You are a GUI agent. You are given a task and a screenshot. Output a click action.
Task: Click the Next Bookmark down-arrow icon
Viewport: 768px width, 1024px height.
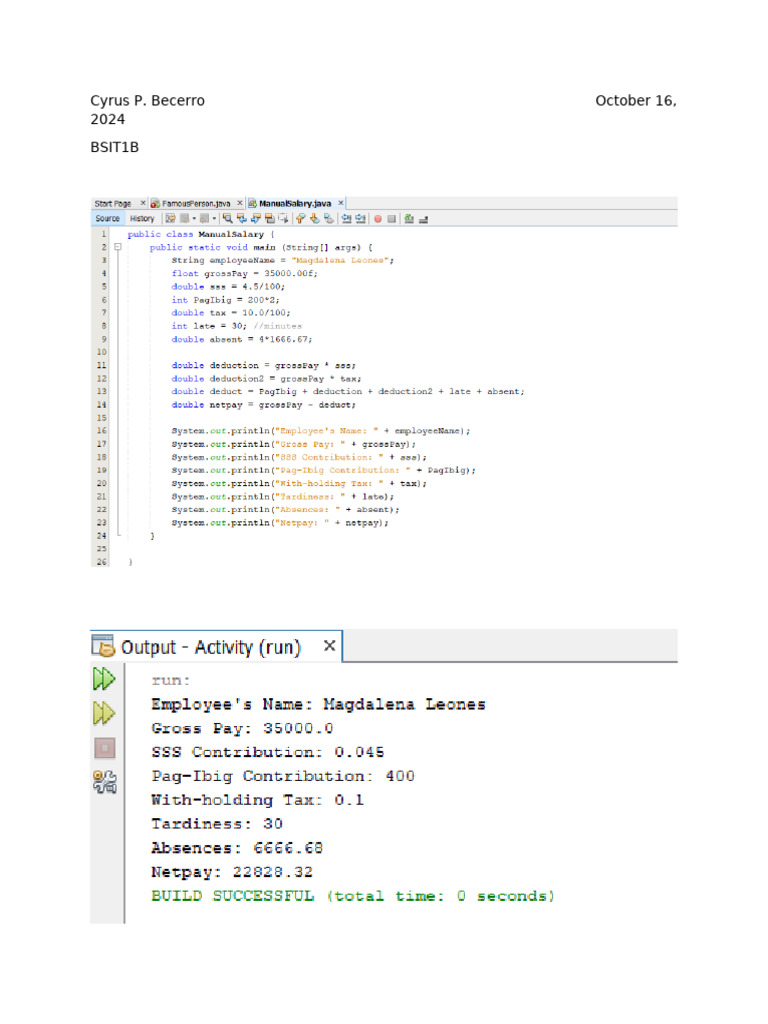tap(313, 218)
